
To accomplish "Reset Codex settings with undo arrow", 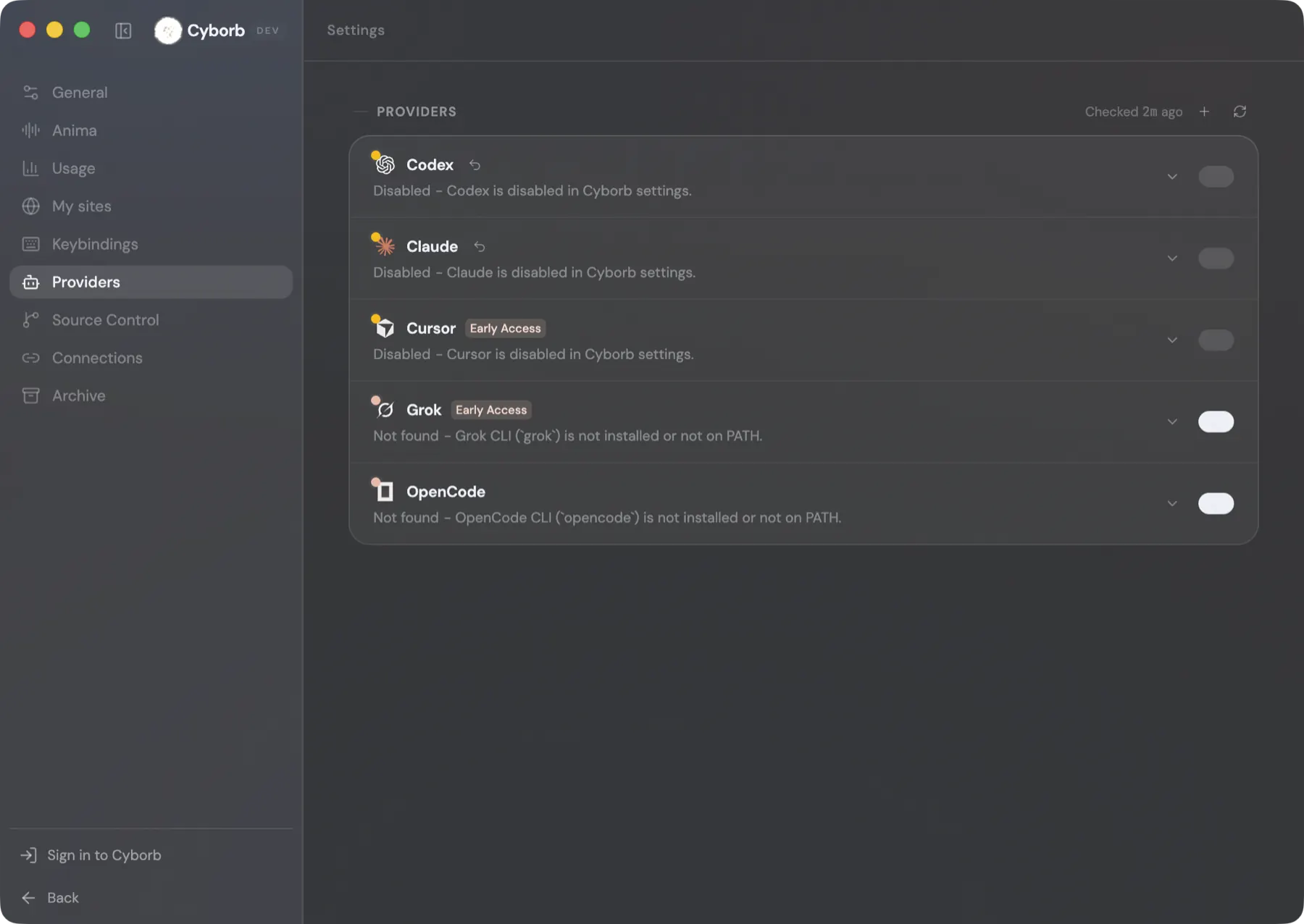I will point(475,165).
